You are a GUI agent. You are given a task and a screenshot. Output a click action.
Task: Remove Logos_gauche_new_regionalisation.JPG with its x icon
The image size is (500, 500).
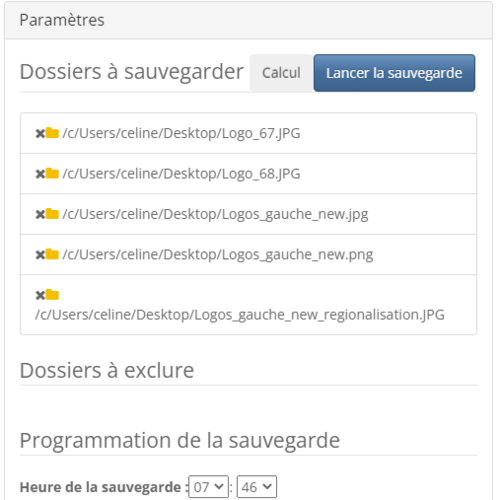pyautogui.click(x=40, y=295)
